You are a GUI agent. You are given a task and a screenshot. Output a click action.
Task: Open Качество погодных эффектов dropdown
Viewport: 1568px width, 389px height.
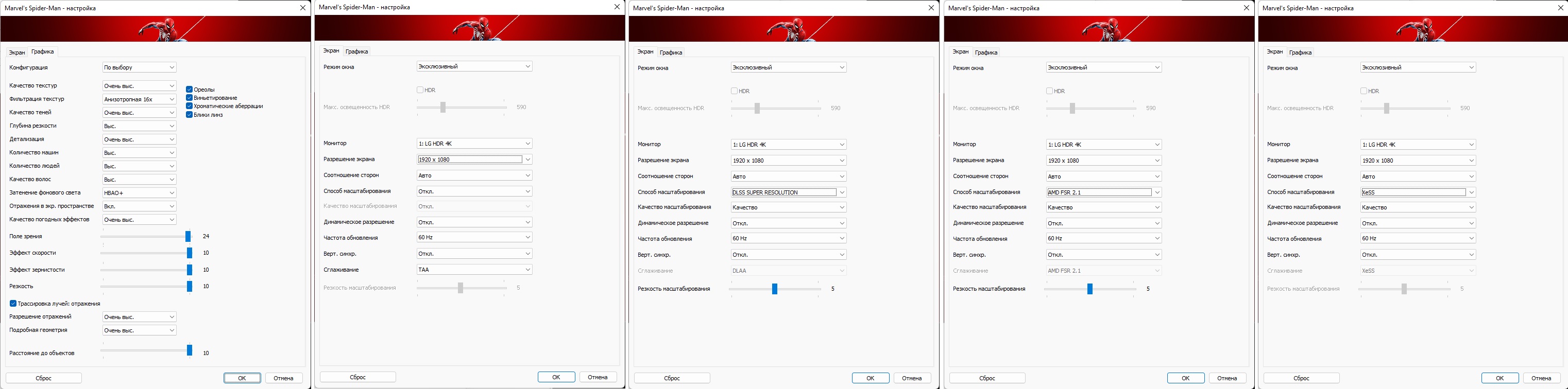click(x=140, y=219)
